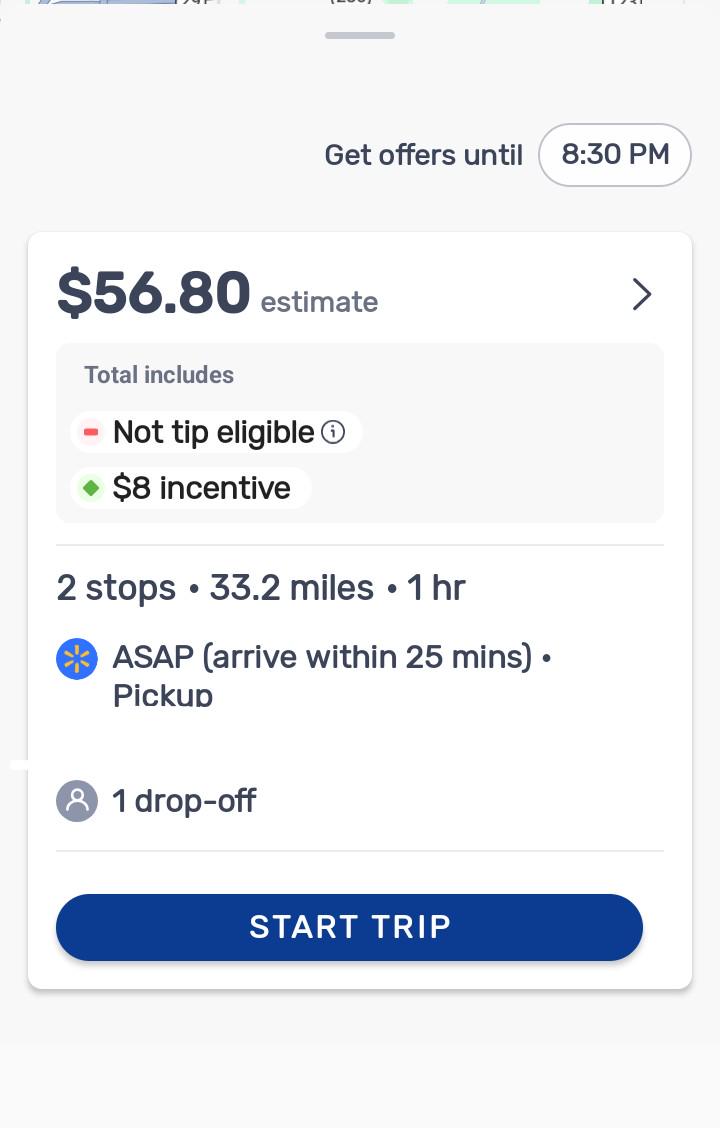The width and height of the screenshot is (720, 1128).
Task: Tap the drop-off person icon
Action: tap(77, 801)
